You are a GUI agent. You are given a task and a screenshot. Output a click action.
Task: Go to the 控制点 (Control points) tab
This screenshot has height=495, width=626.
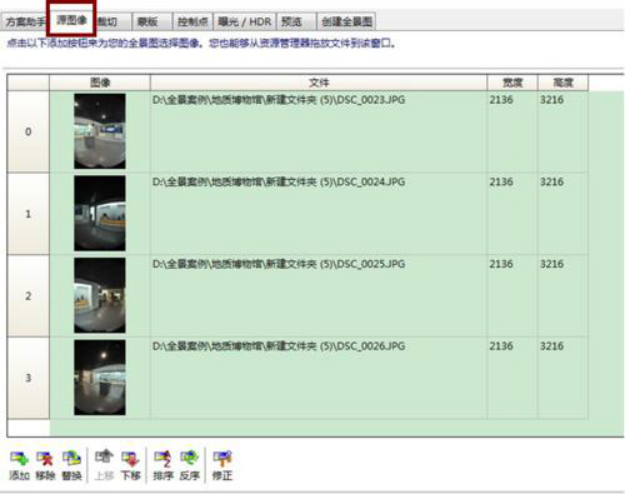193,20
